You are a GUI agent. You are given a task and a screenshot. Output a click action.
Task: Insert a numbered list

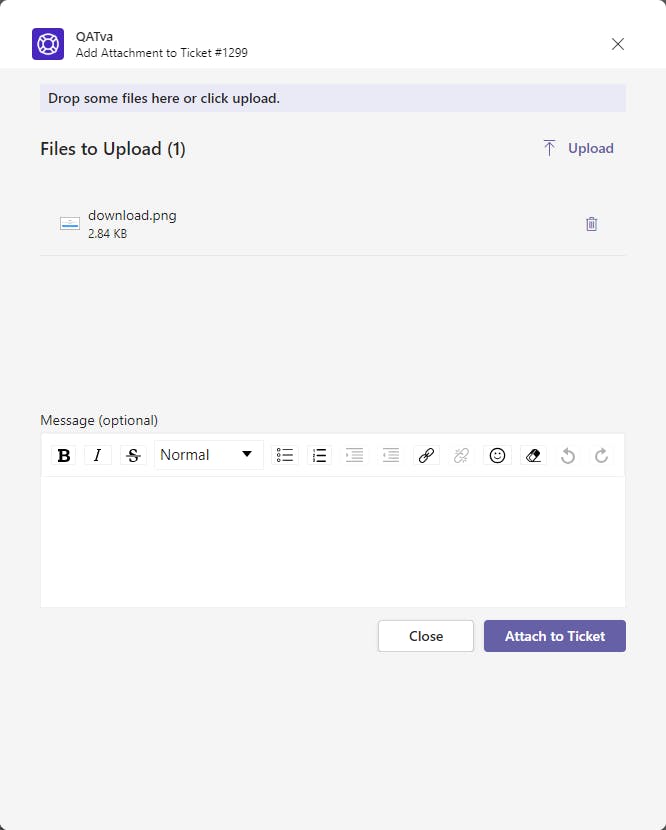(x=319, y=455)
